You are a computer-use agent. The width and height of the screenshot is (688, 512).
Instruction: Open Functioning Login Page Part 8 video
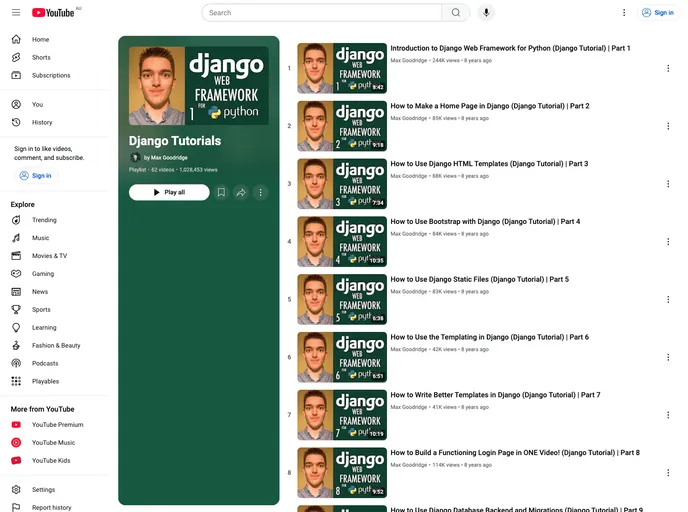(515, 452)
